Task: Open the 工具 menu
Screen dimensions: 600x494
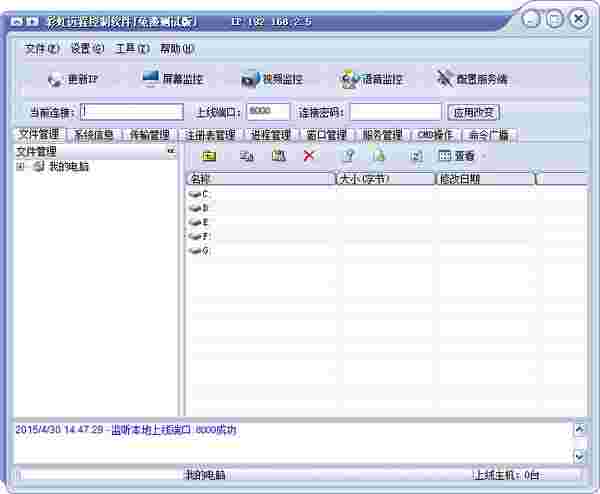Action: click(132, 49)
